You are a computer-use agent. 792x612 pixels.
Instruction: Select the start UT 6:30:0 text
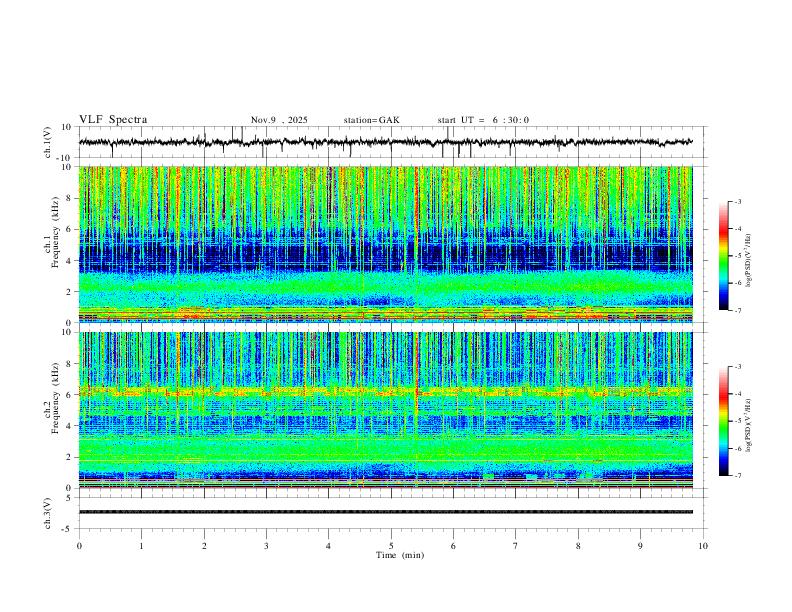click(483, 120)
